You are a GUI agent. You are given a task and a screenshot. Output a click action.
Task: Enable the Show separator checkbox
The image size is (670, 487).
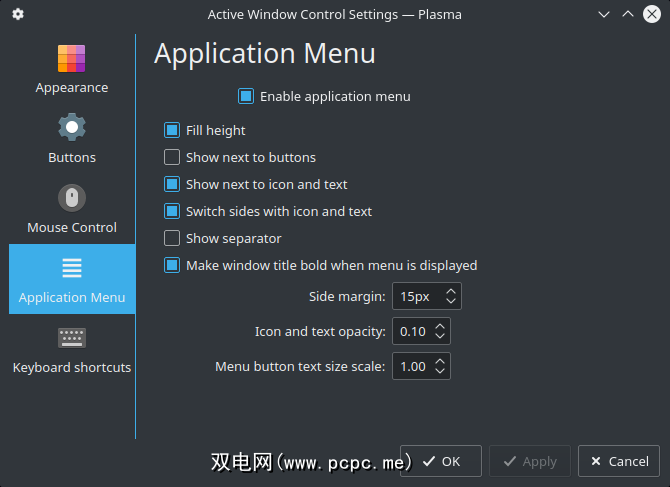point(172,238)
